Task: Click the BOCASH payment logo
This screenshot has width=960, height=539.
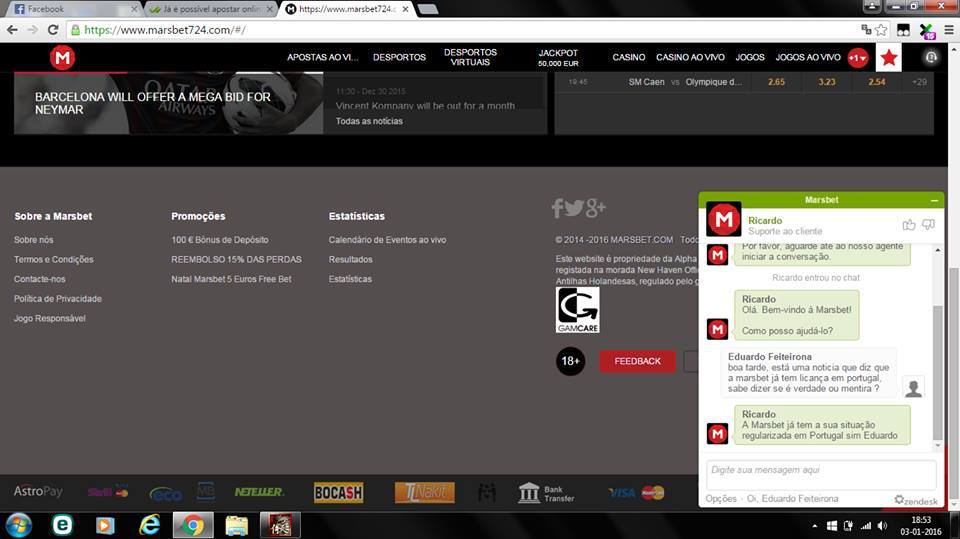Action: [339, 492]
